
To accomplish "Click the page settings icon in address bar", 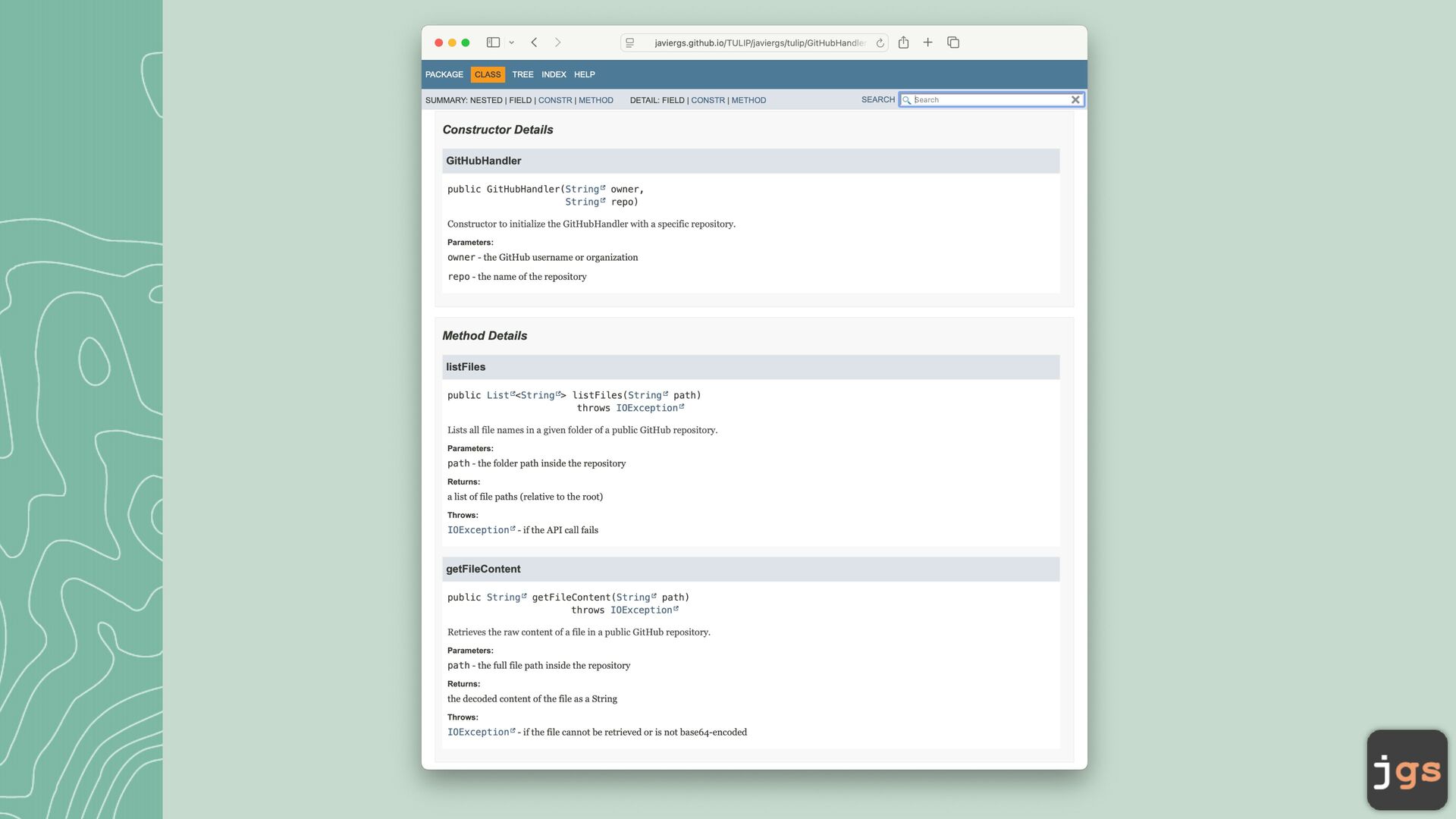I will click(630, 43).
